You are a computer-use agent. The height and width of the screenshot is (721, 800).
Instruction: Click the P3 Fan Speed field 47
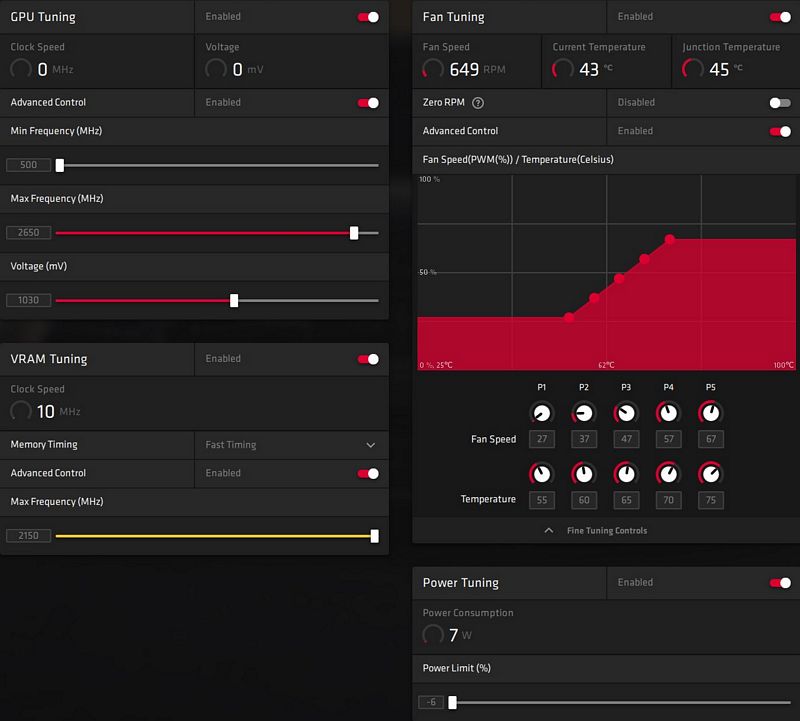tap(627, 439)
